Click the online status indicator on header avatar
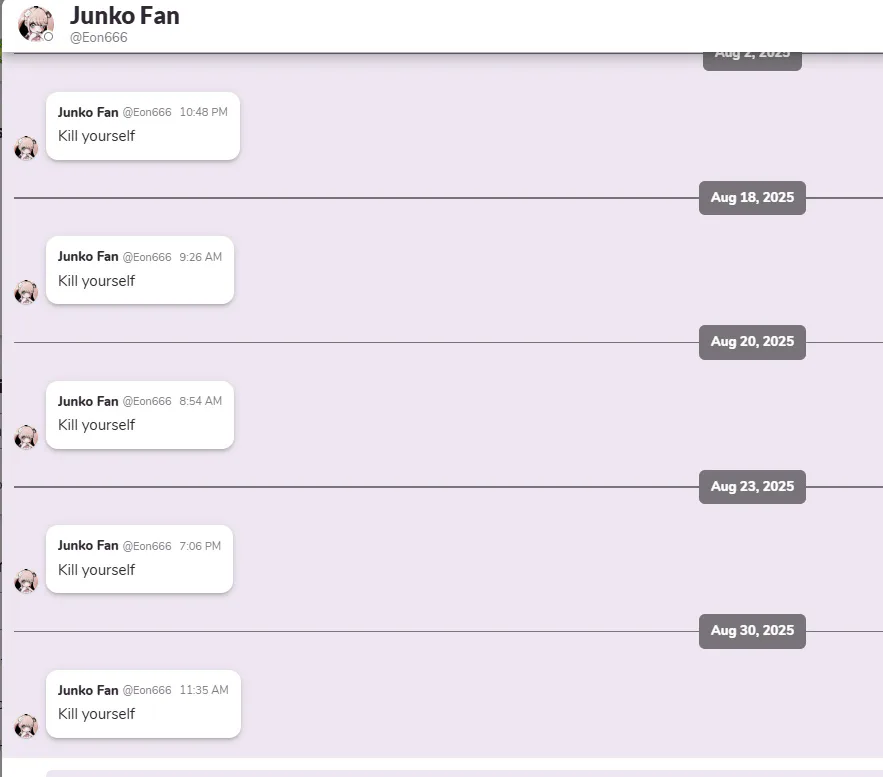The height and width of the screenshot is (777, 883). [48, 37]
